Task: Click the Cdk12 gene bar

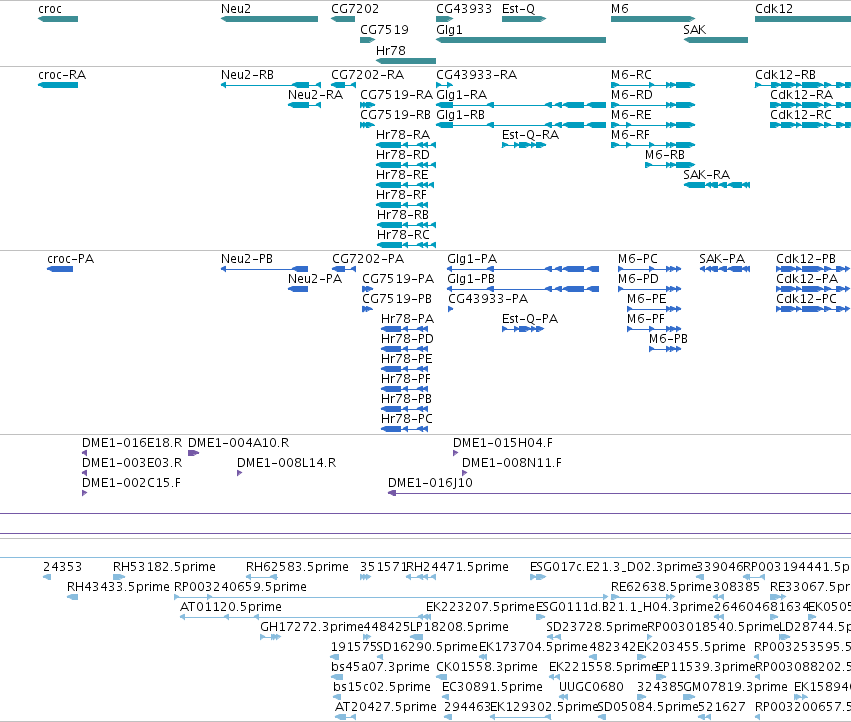Action: (x=803, y=19)
